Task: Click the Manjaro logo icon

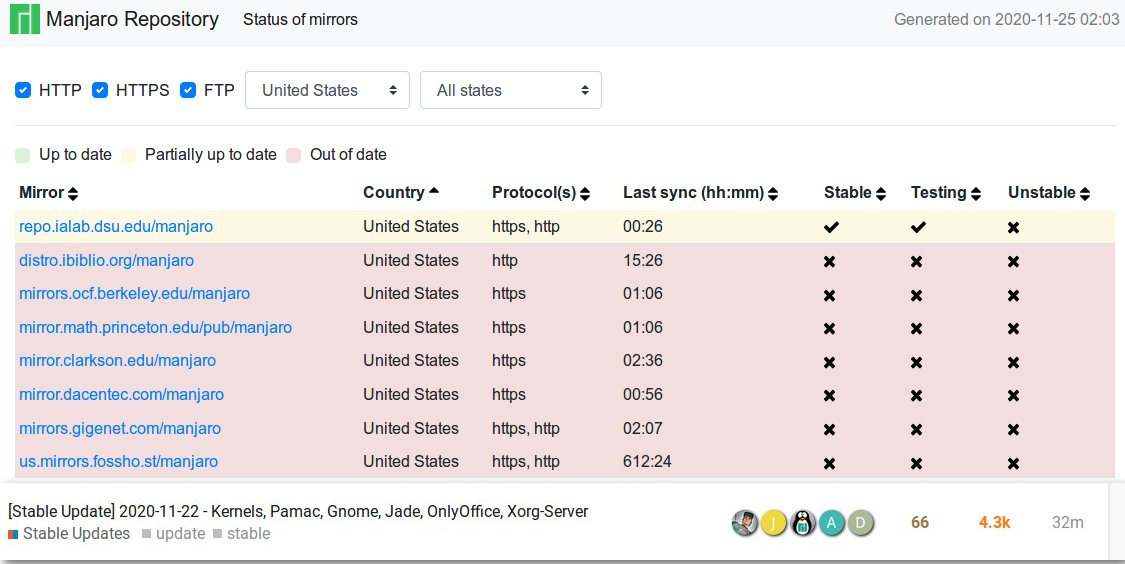Action: (x=24, y=19)
